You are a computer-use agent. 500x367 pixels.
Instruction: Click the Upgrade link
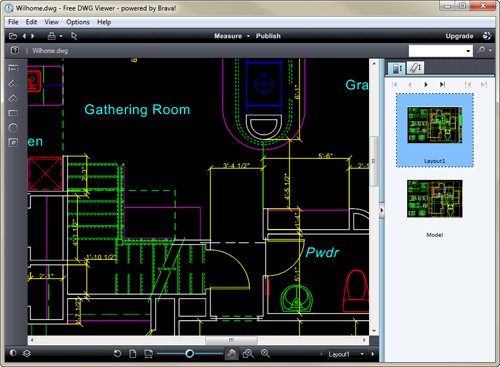click(x=459, y=36)
